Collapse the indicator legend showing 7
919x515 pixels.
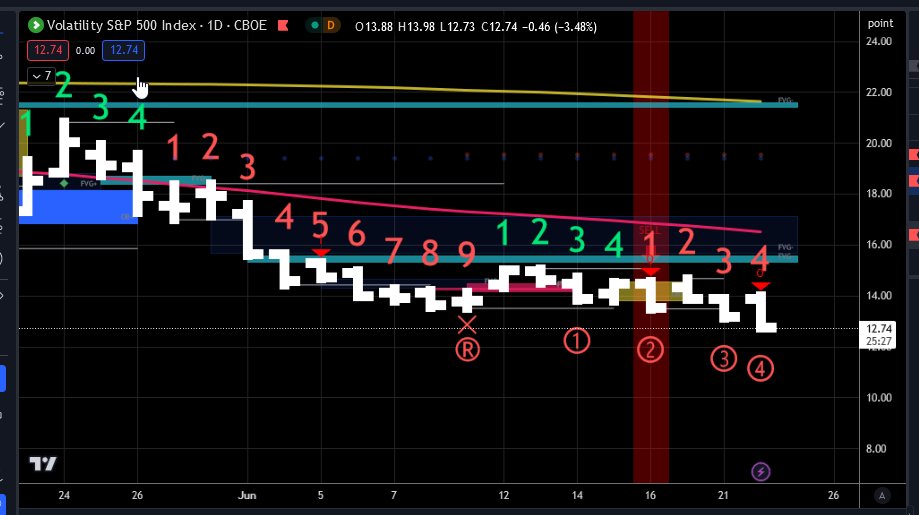click(x=42, y=76)
